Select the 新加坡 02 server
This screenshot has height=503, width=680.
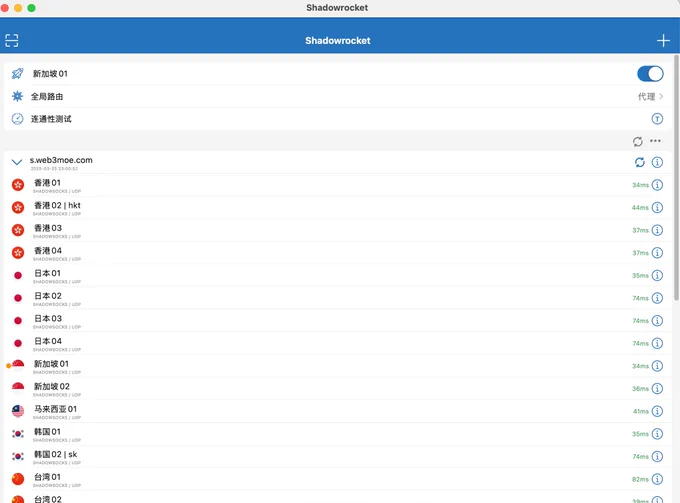click(340, 389)
